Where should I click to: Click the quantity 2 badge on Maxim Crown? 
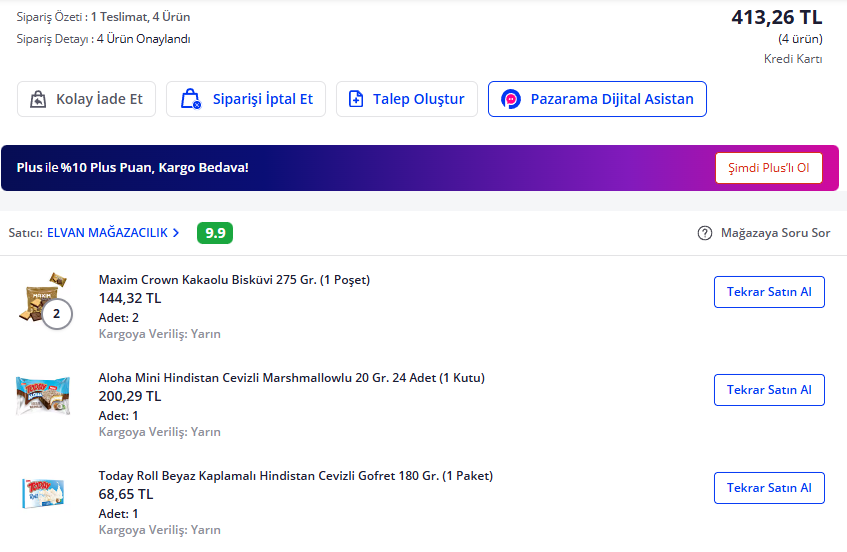point(57,314)
